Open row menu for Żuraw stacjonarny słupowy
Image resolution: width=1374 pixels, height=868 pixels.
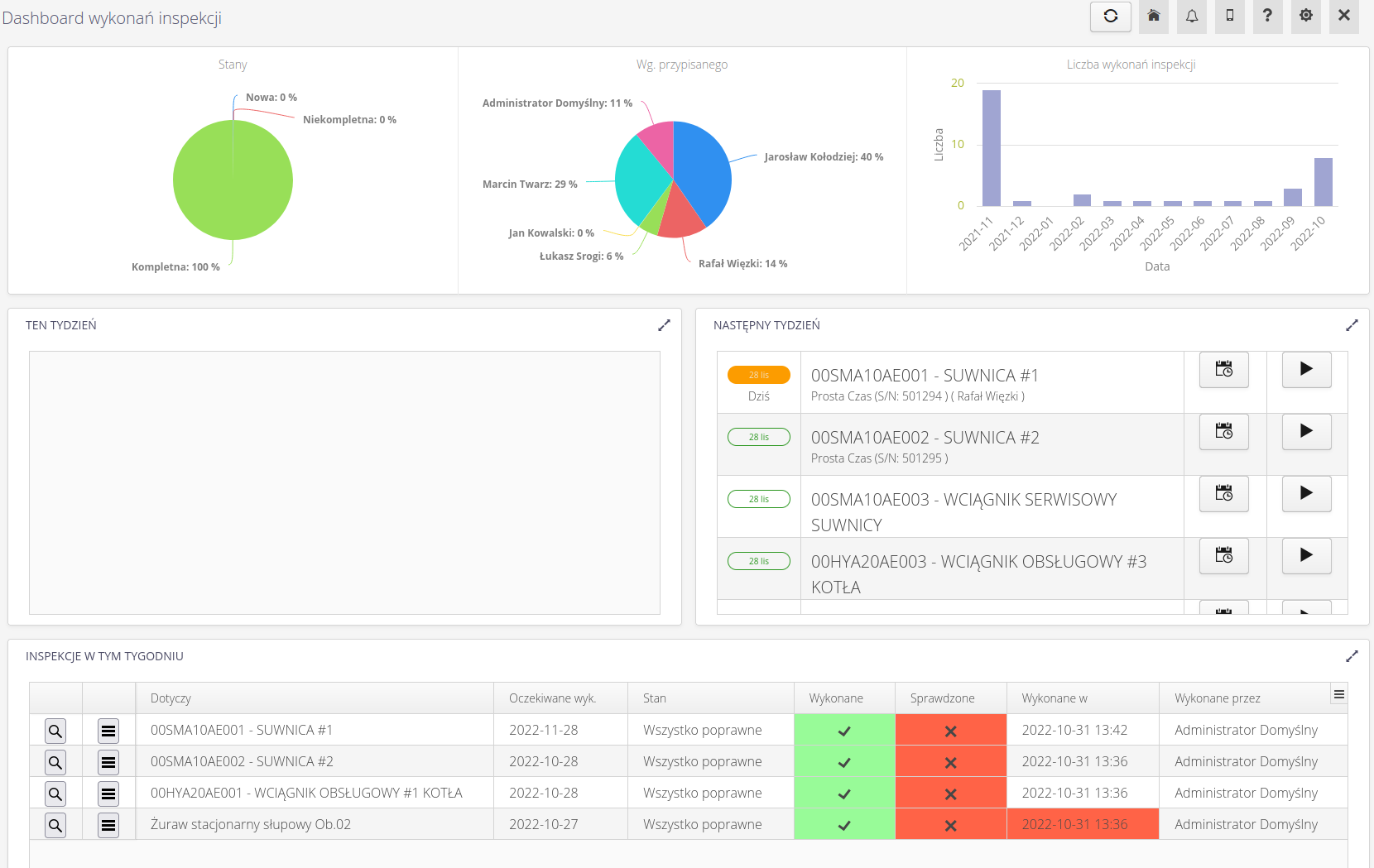point(108,825)
